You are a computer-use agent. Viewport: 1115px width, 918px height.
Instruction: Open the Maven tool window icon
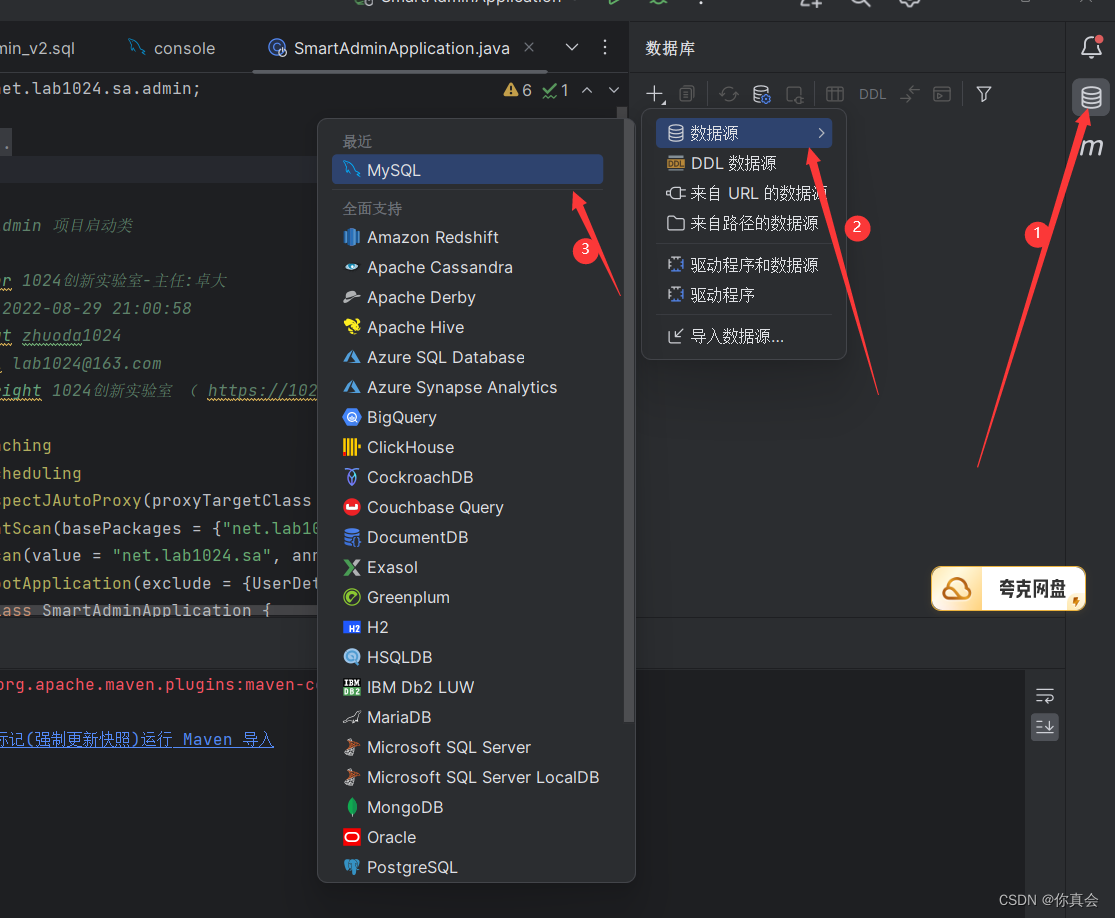(x=1091, y=146)
